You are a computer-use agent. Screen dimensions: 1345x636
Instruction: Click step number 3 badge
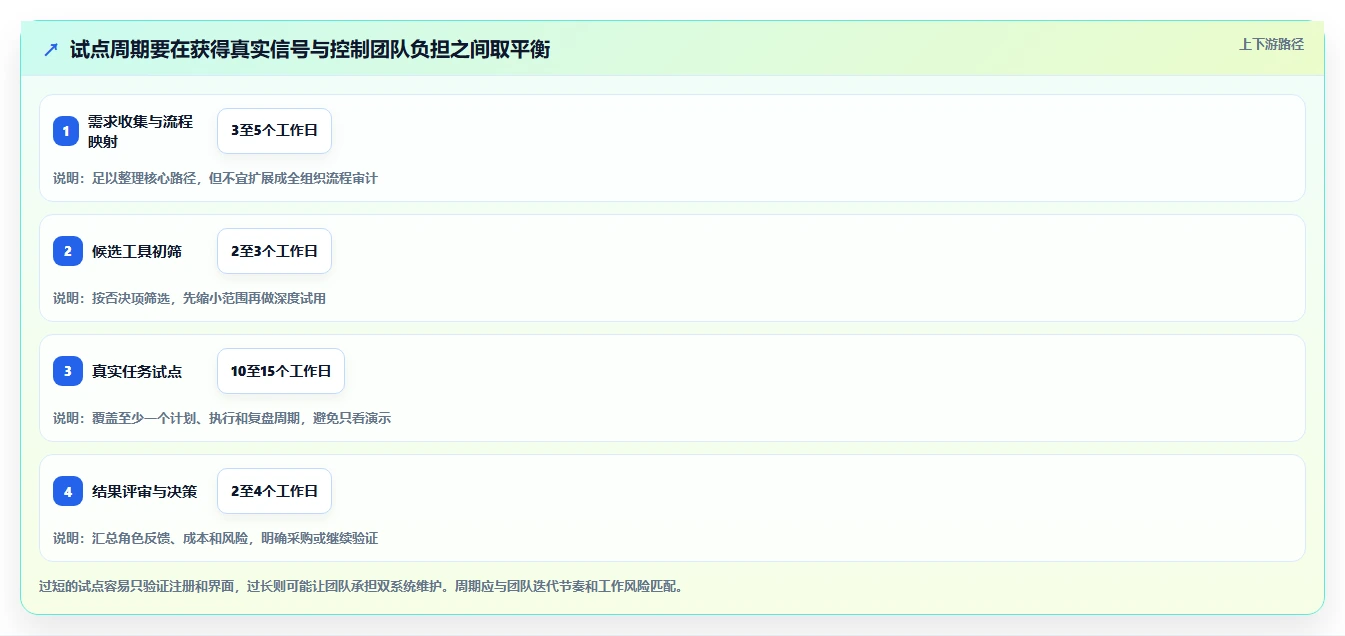tap(66, 371)
